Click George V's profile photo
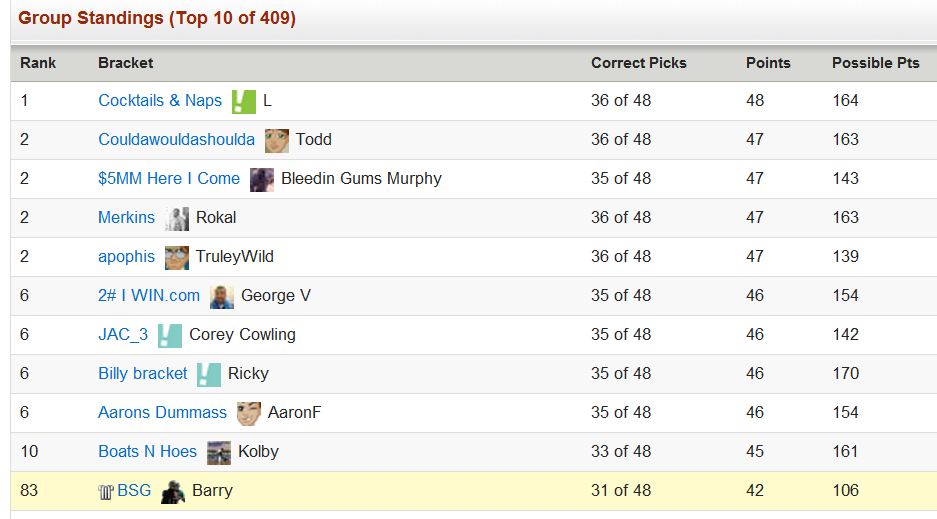Image resolution: width=937 pixels, height=519 pixels. (x=222, y=297)
